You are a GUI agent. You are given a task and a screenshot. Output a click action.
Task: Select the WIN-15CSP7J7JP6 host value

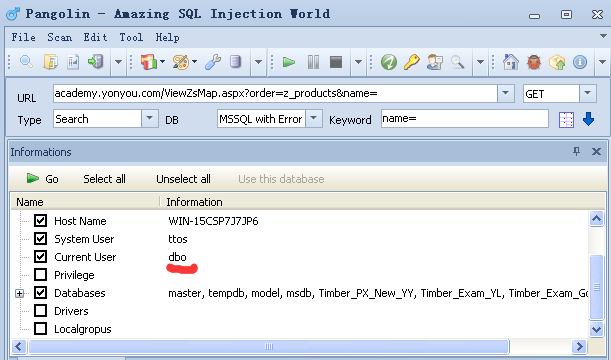(x=213, y=221)
